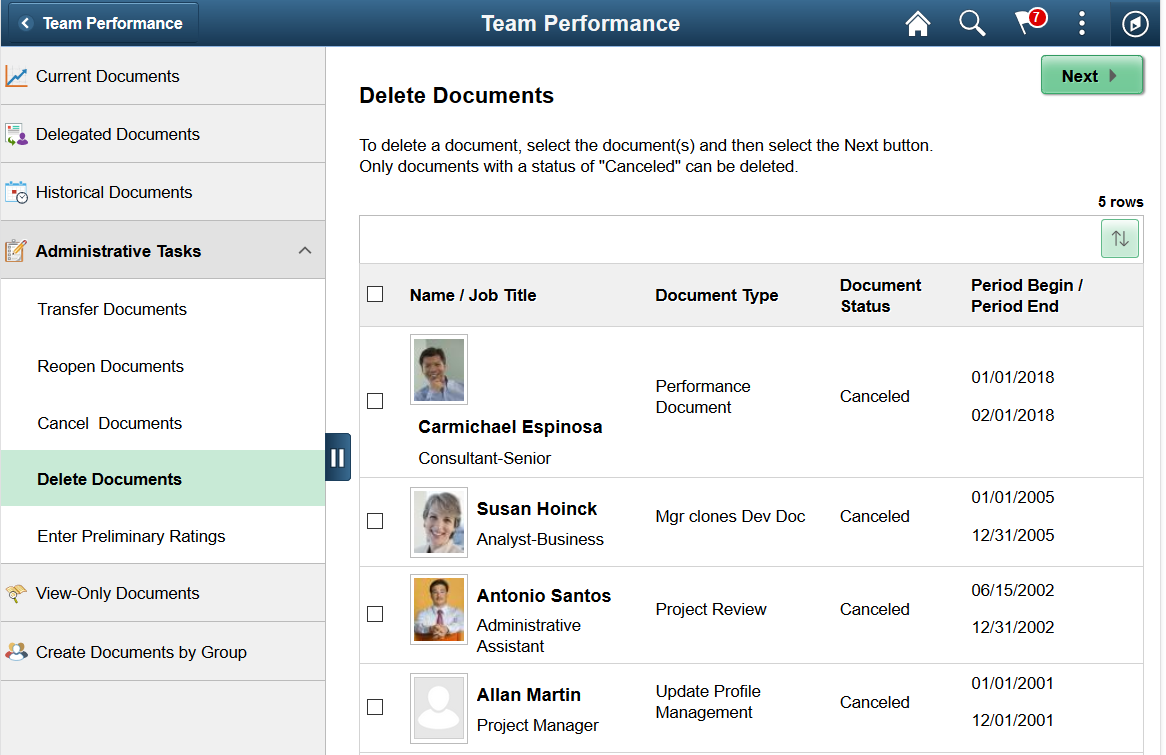
Task: Click the back arrow in Team Performance button
Action: point(25,23)
